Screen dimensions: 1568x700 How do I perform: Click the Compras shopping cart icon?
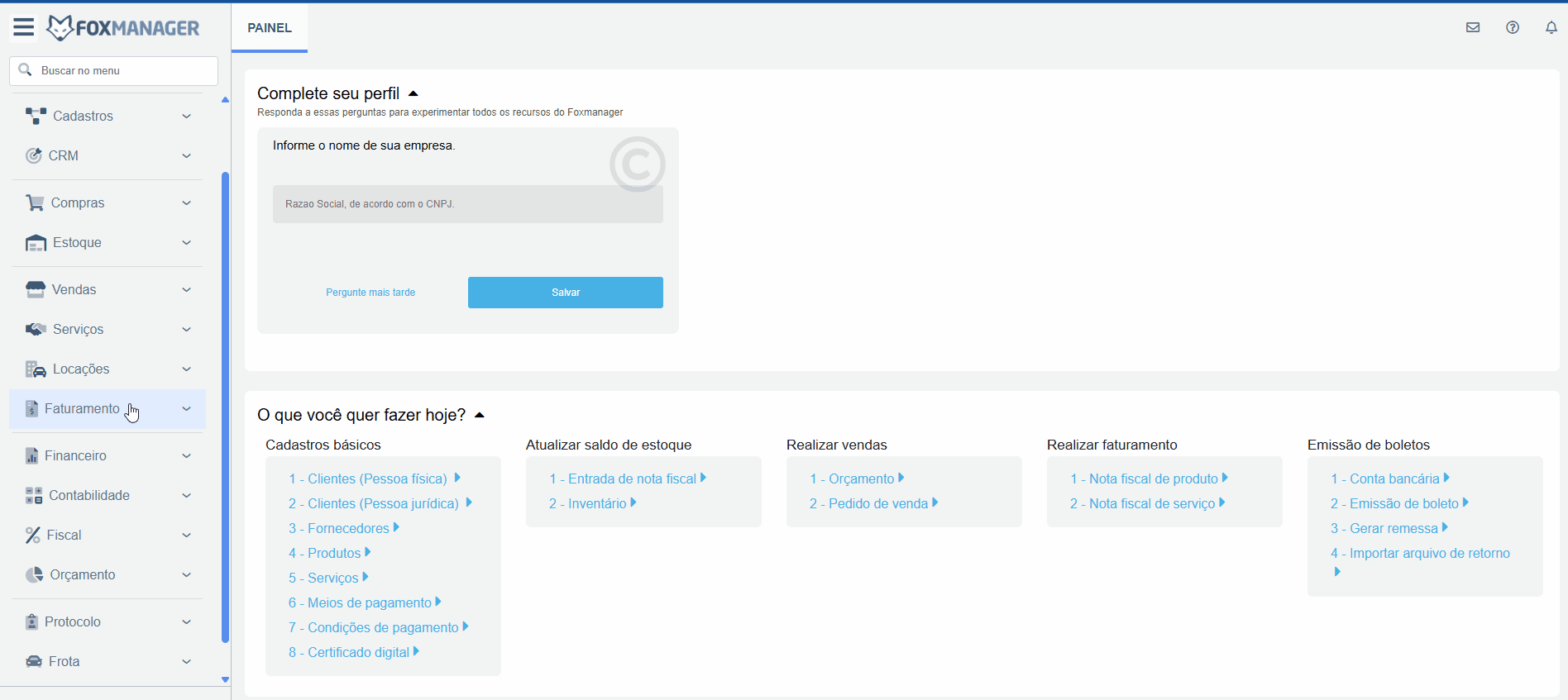click(x=35, y=202)
